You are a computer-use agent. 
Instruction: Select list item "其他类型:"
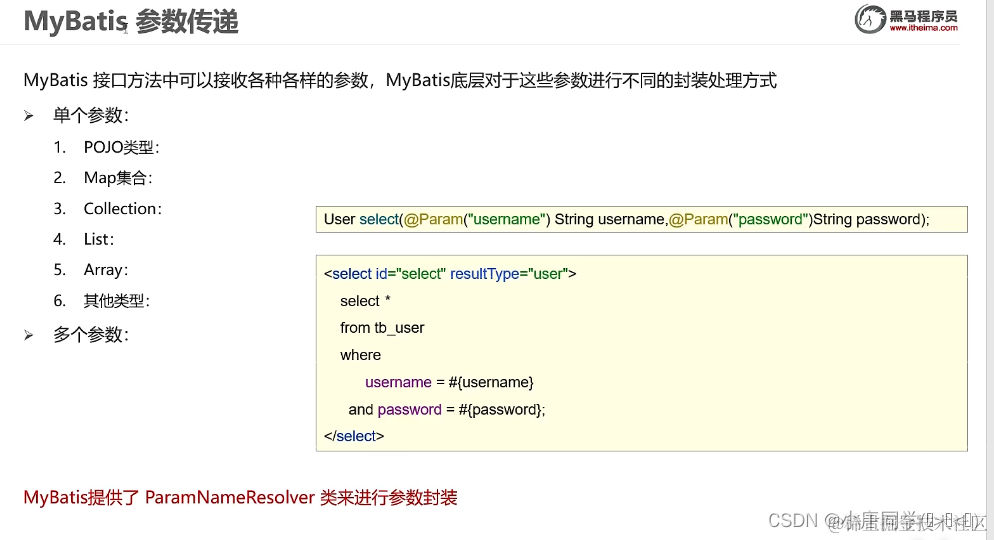117,300
